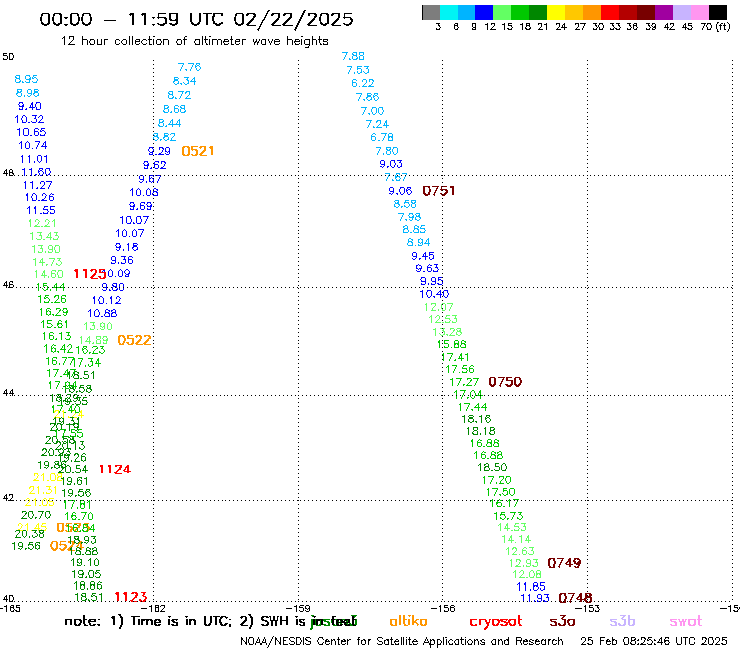Click the wave height value 9.03
Image resolution: width=740 pixels, height=650 pixels.
[391, 164]
